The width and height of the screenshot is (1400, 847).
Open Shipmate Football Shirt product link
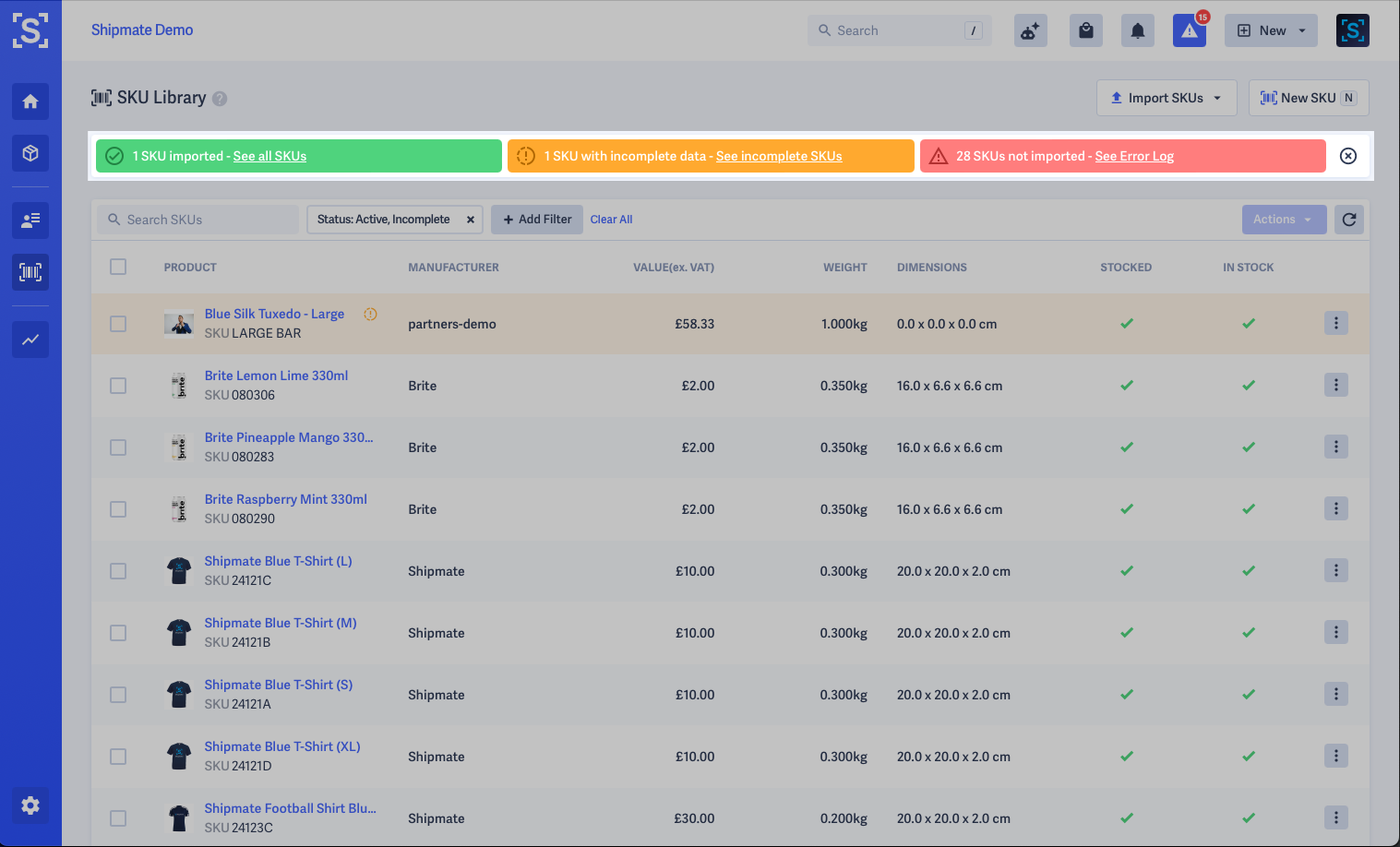coord(290,808)
